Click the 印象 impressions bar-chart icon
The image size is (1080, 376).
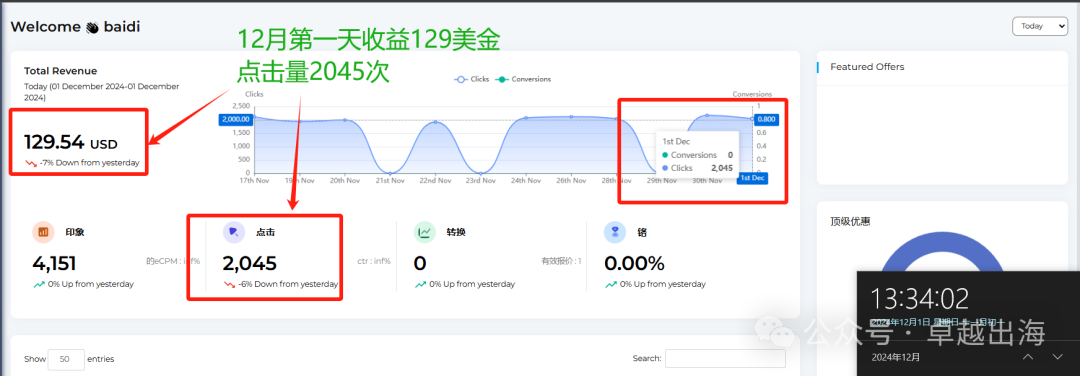click(43, 233)
